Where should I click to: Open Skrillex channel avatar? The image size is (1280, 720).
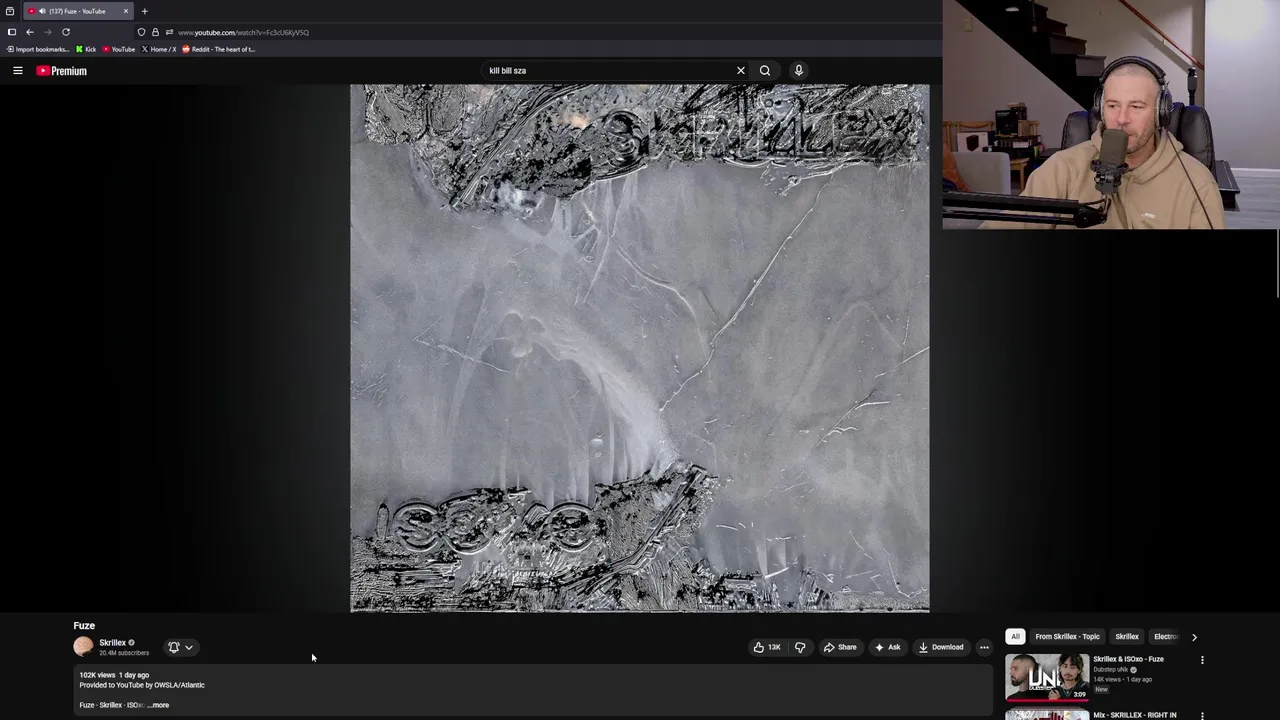(83, 647)
